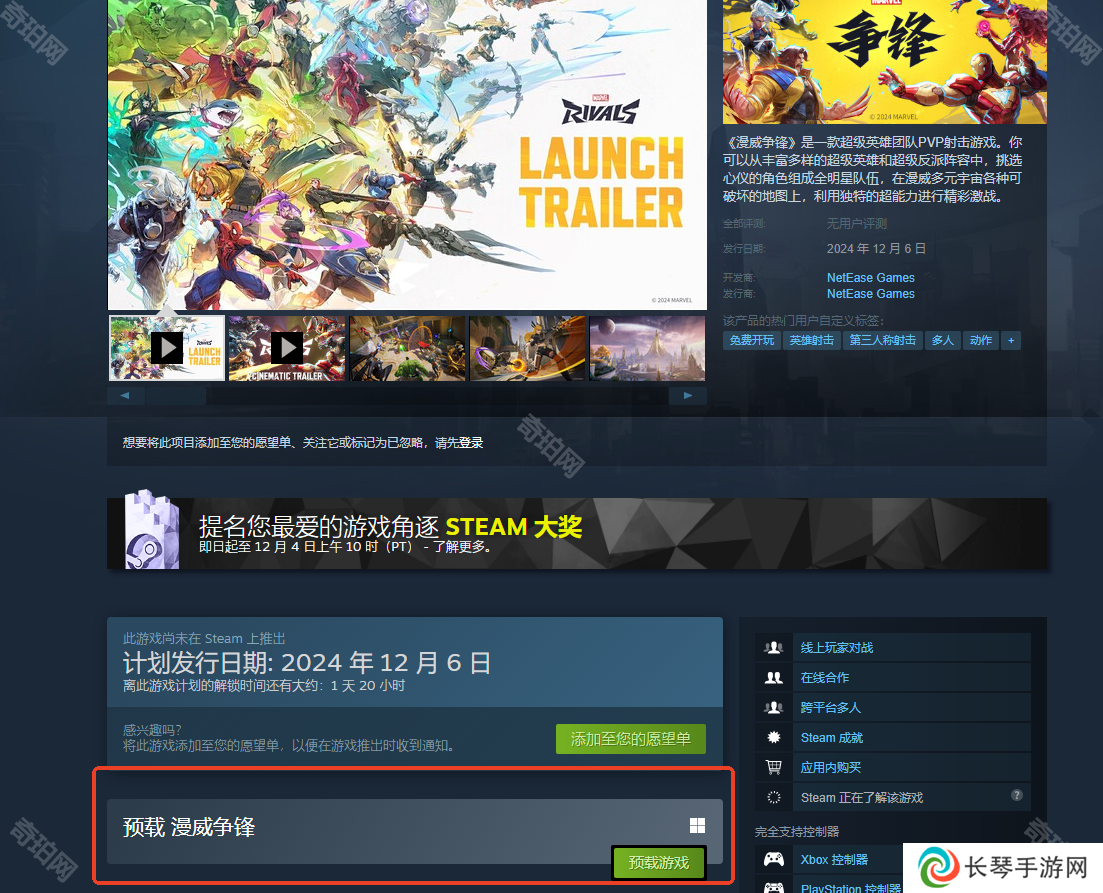Image resolution: width=1103 pixels, height=893 pixels.
Task: Click the Steam 正在了解该游戏 spinner icon
Action: 774,797
